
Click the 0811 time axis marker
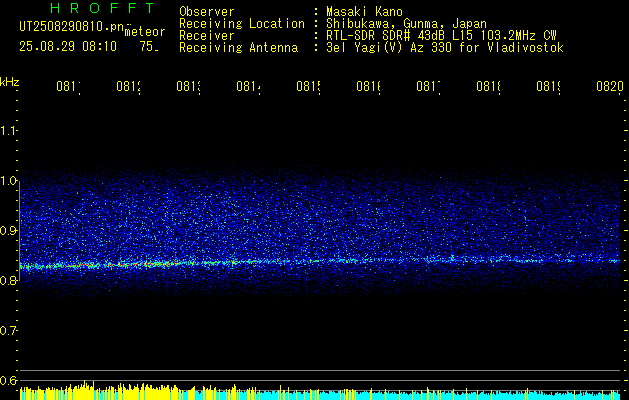coord(68,87)
